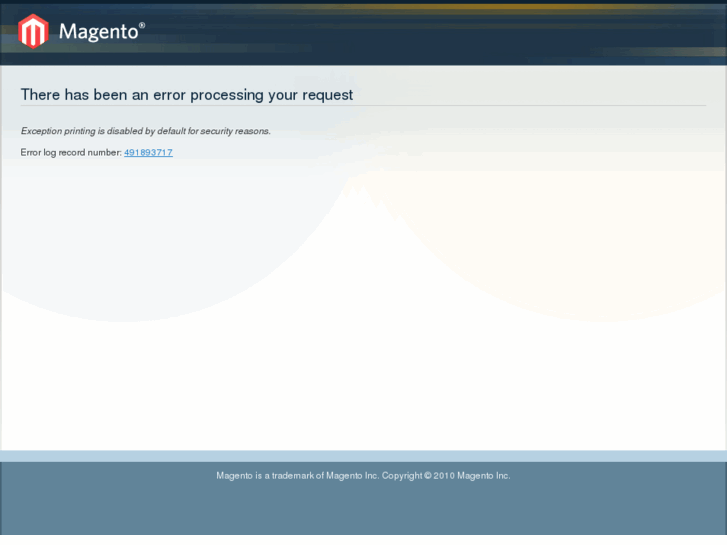727x545 pixels.
Task: Click the 'Error log record number:' label
Action: (71, 153)
